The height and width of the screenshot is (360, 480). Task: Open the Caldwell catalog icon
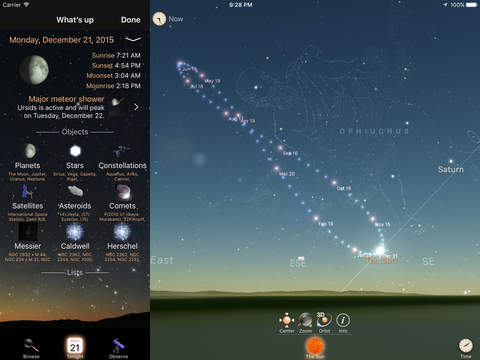tap(75, 232)
